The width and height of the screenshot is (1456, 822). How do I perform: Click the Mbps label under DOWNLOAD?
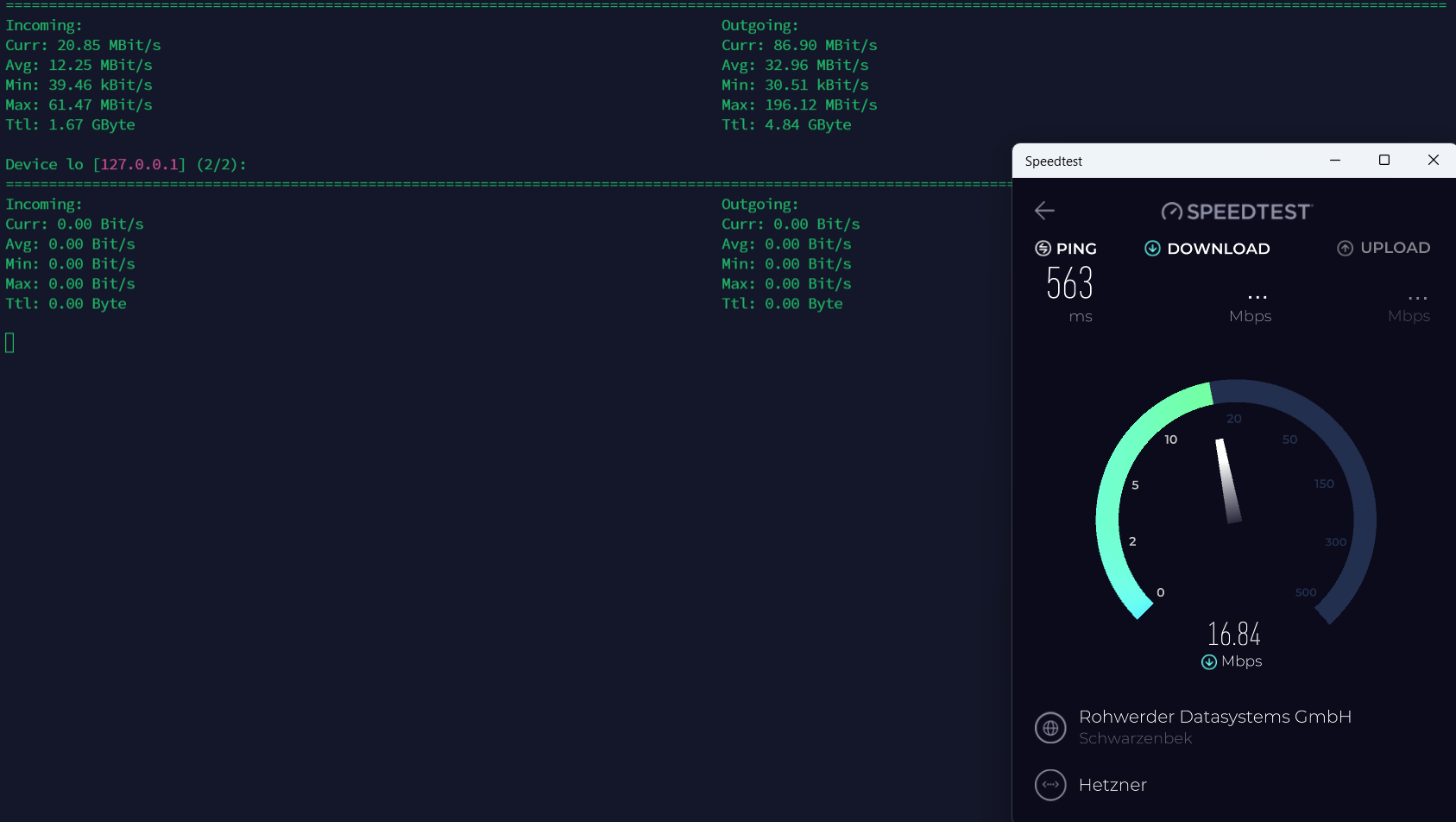pyautogui.click(x=1250, y=316)
